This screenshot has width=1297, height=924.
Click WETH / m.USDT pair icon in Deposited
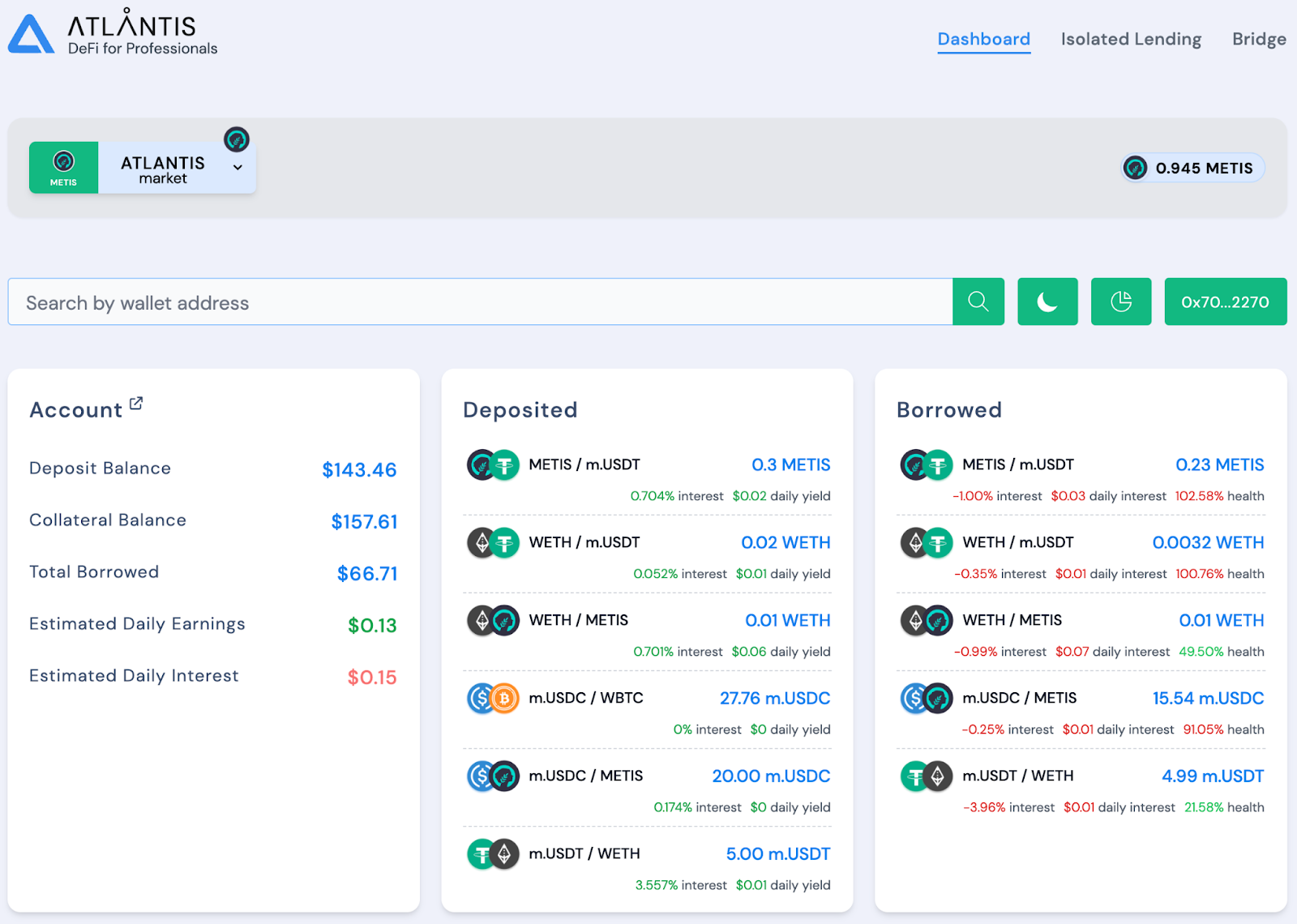[493, 543]
